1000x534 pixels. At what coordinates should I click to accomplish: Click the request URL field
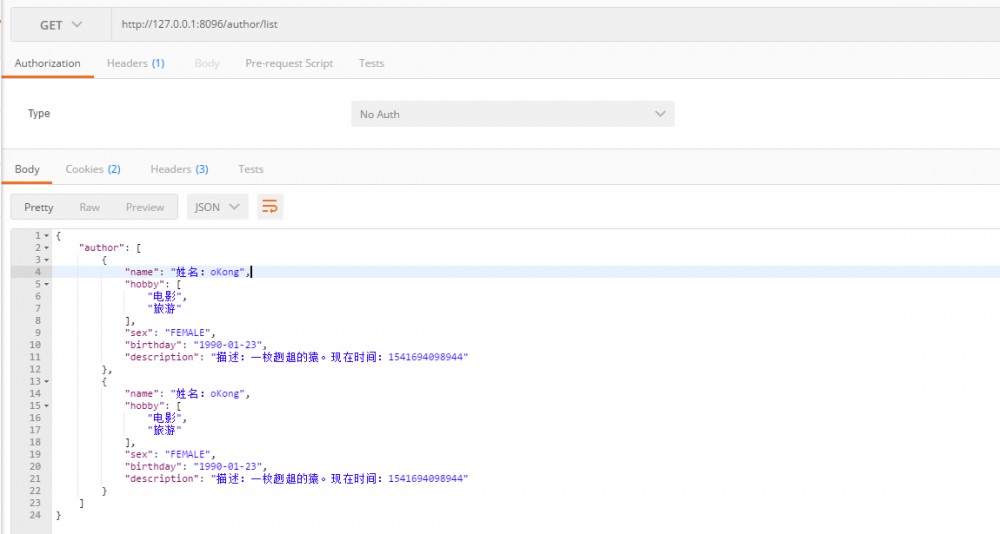tap(555, 25)
